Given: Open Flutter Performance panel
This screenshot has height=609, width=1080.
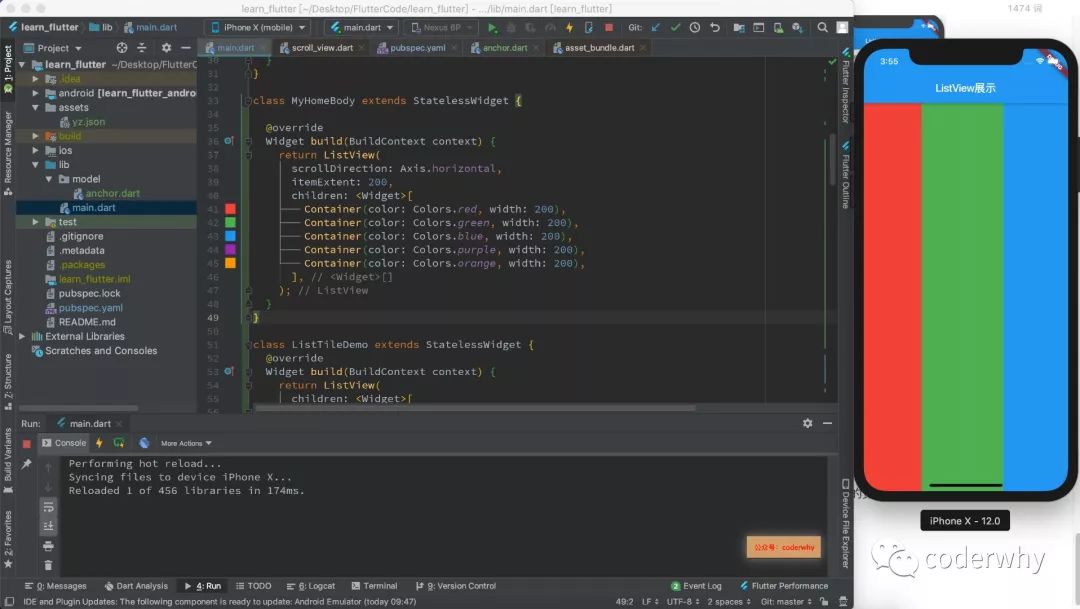Looking at the screenshot, I should [784, 586].
